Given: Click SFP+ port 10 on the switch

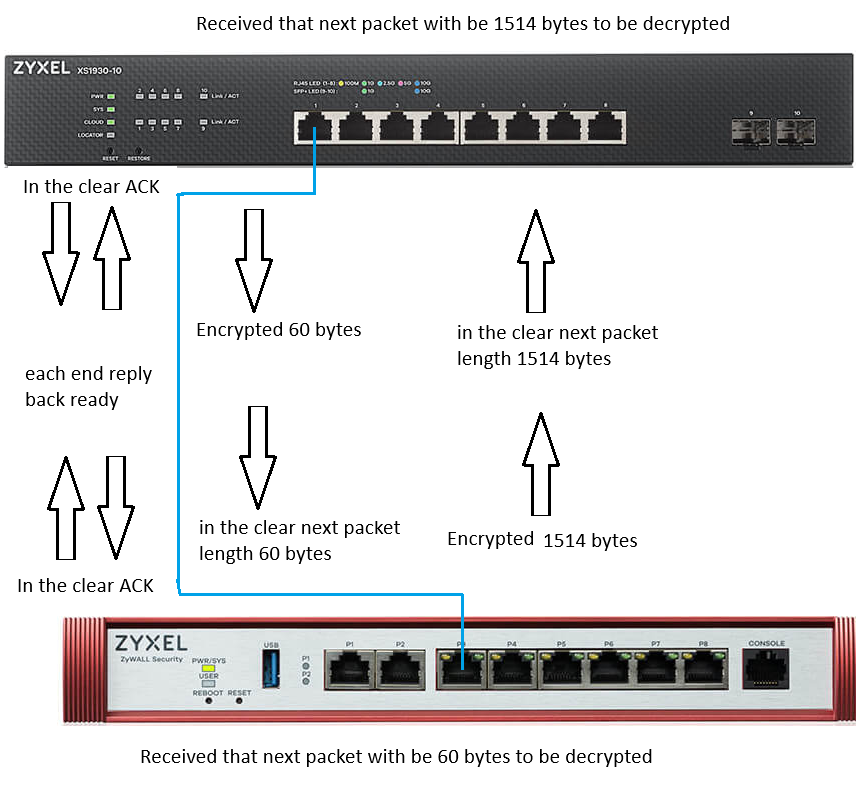Looking at the screenshot, I should [796, 132].
